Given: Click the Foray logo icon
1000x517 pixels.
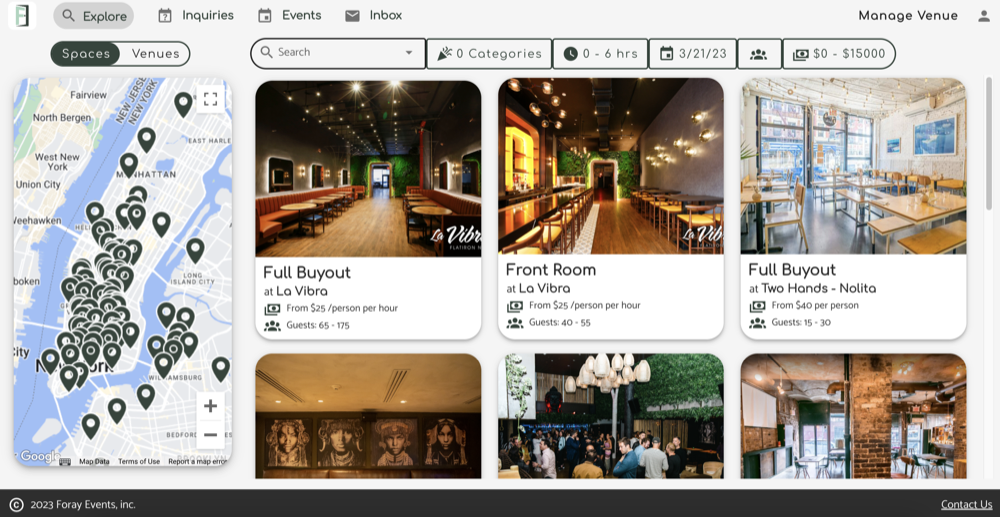Looking at the screenshot, I should pyautogui.click(x=22, y=16).
